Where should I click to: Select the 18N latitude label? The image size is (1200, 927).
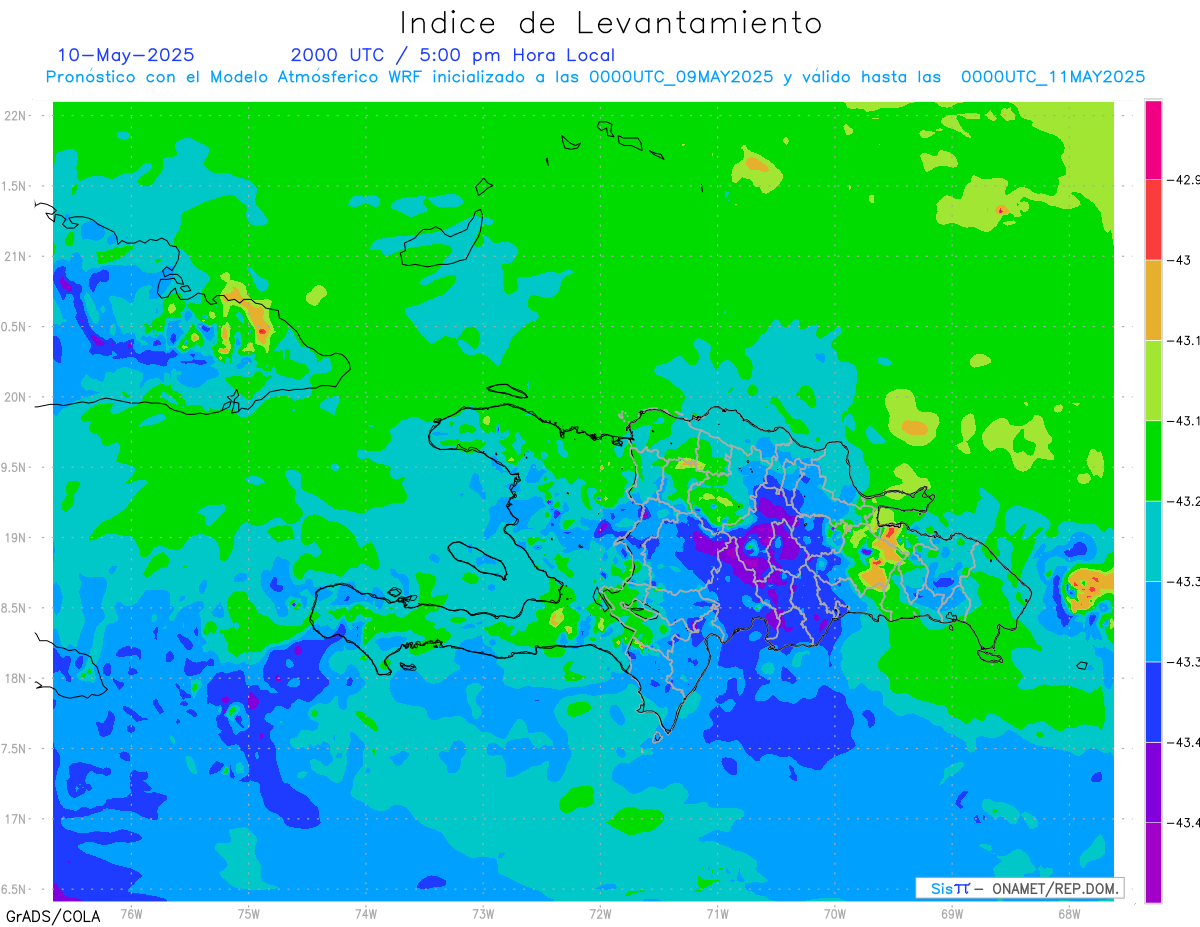(x=16, y=678)
